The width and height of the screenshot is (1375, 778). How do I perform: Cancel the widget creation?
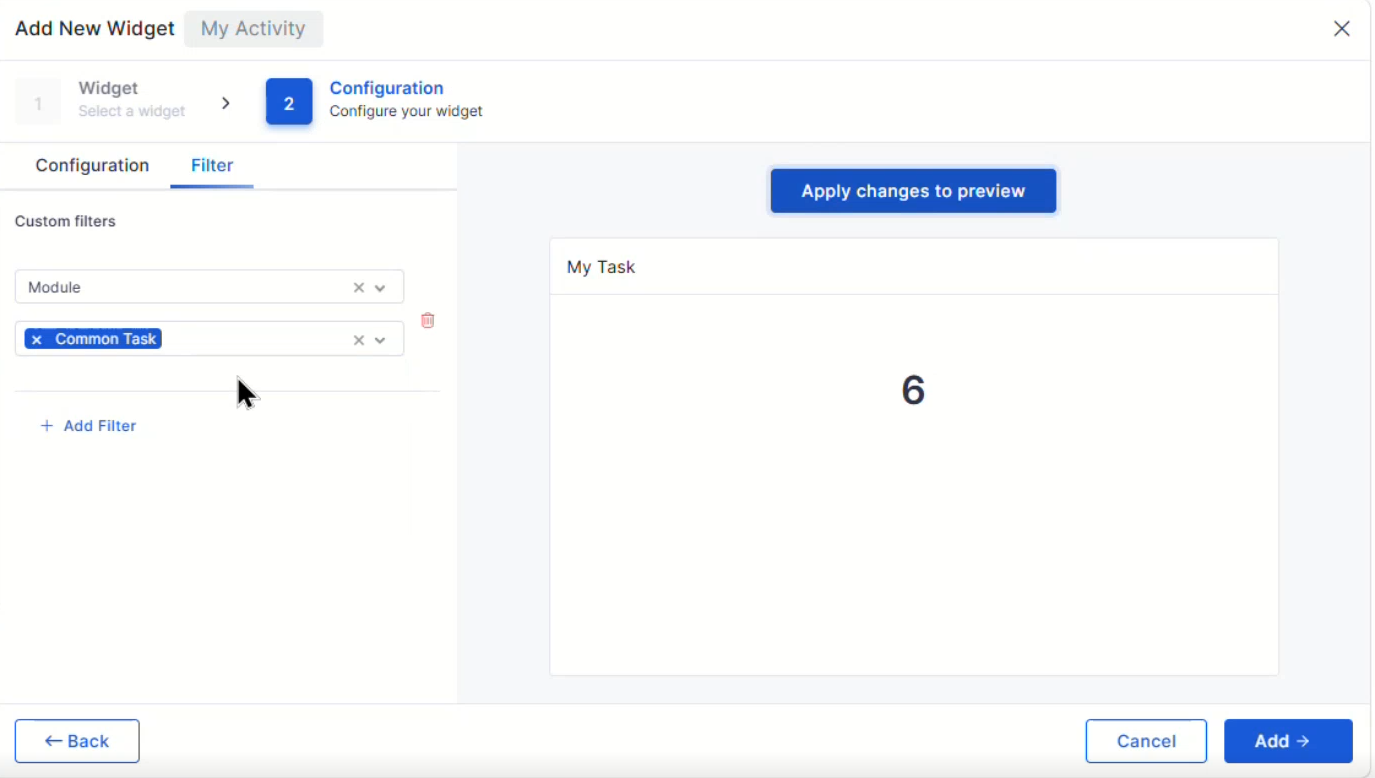tap(1146, 741)
